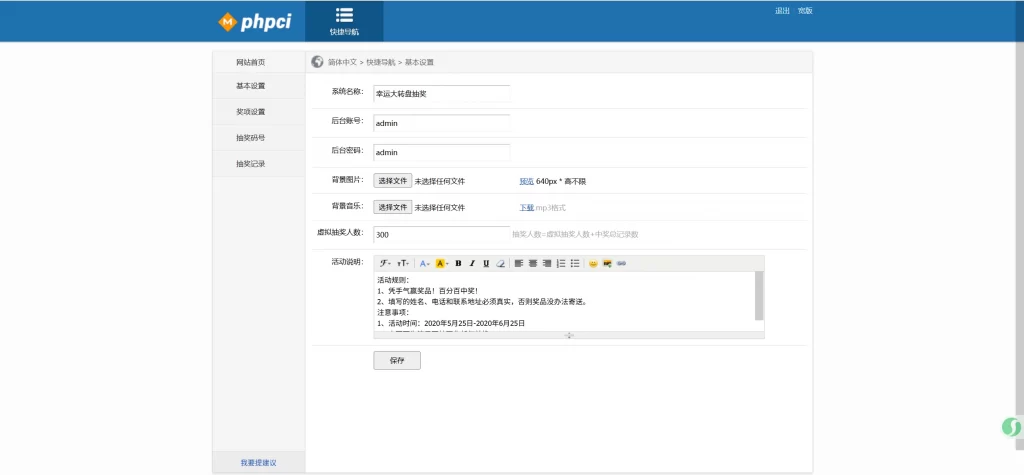1024x475 pixels.
Task: Toggle italic formatting in the editor
Action: point(472,263)
